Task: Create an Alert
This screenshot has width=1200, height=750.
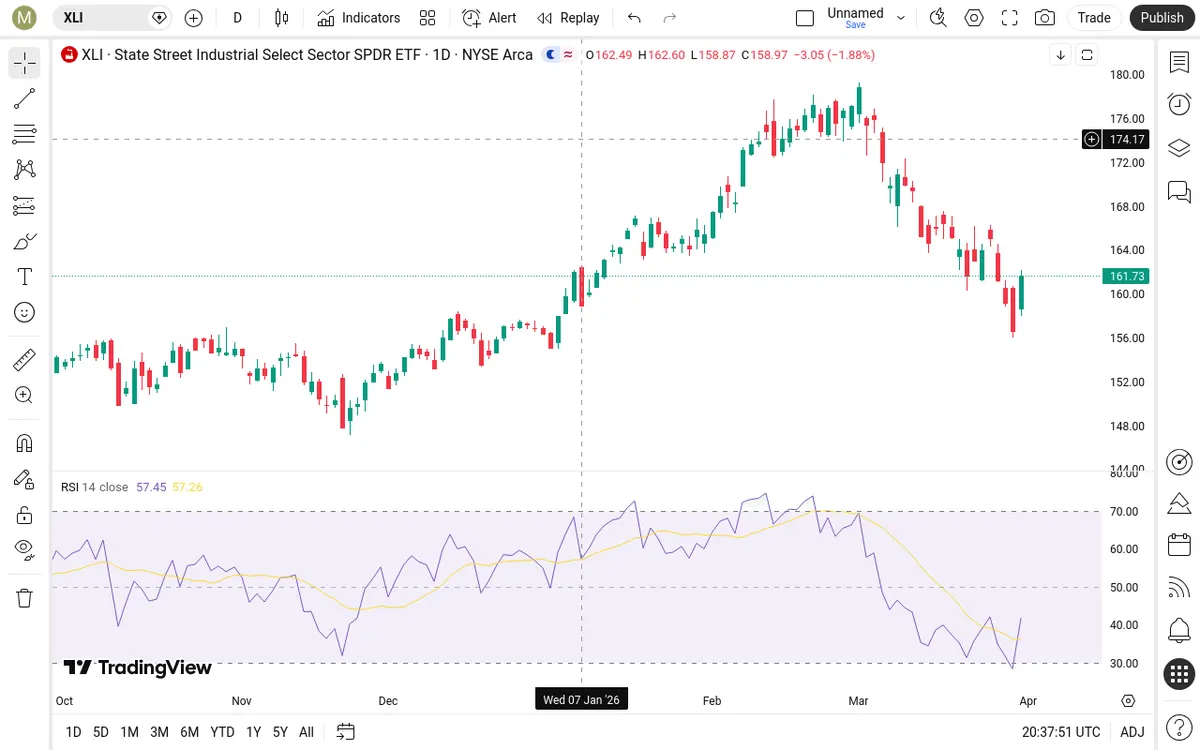Action: pyautogui.click(x=489, y=18)
